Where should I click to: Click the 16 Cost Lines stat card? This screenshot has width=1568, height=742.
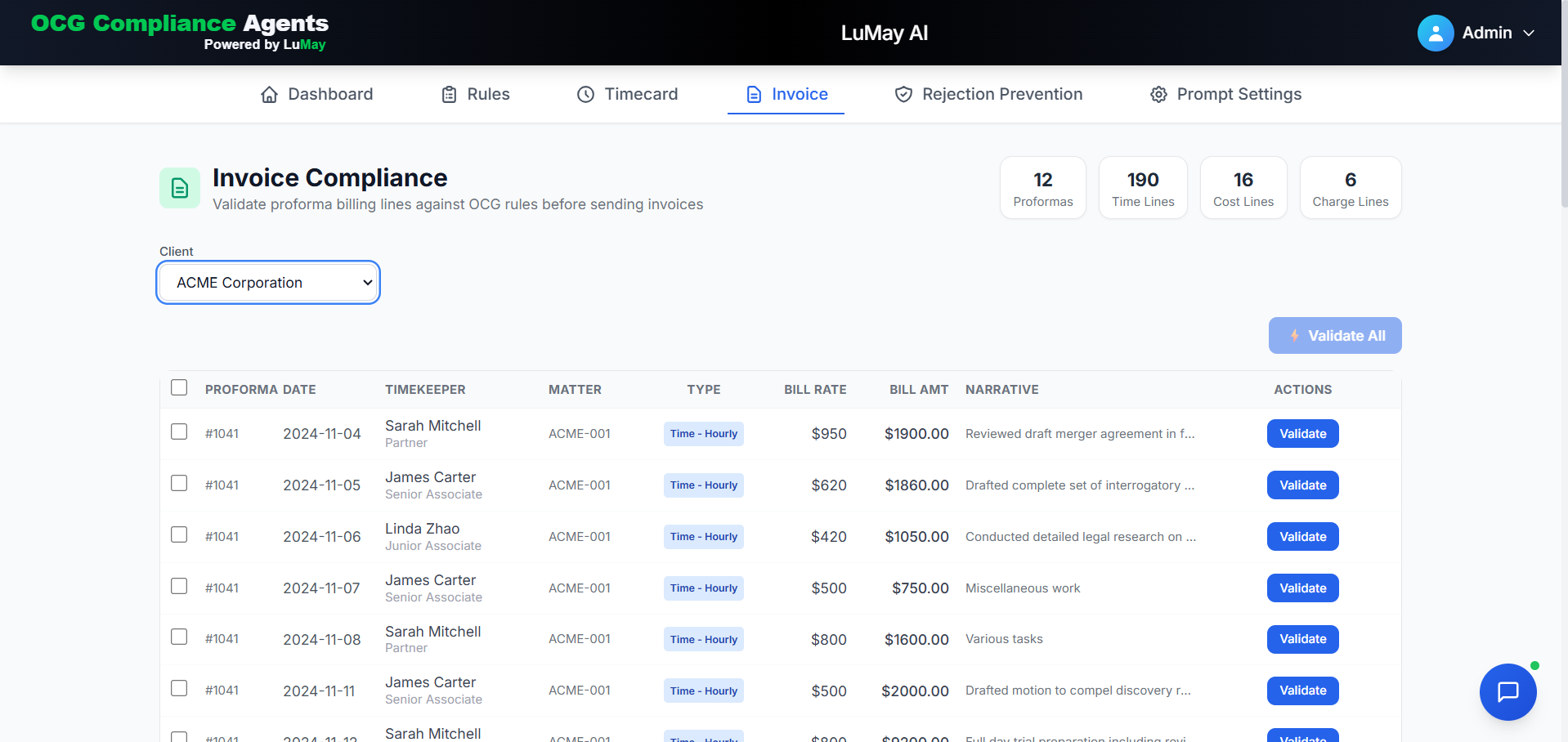(x=1243, y=188)
